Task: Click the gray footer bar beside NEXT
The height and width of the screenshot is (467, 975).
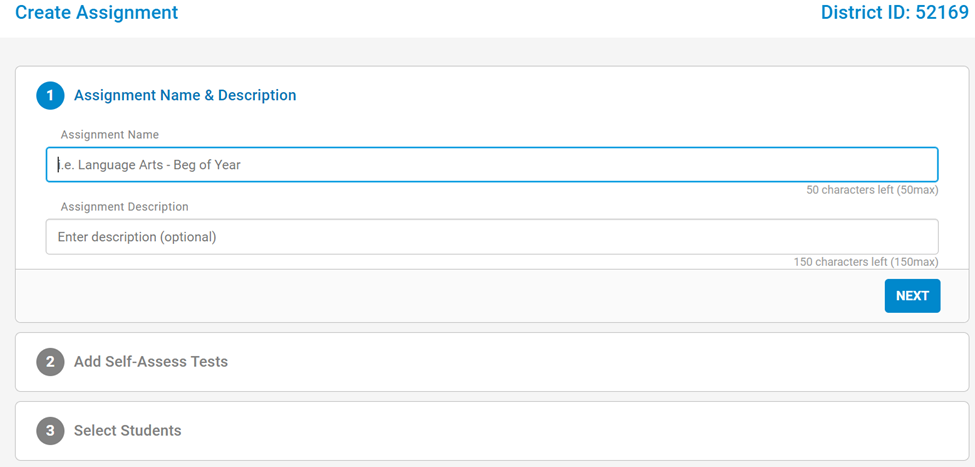Action: (450, 296)
